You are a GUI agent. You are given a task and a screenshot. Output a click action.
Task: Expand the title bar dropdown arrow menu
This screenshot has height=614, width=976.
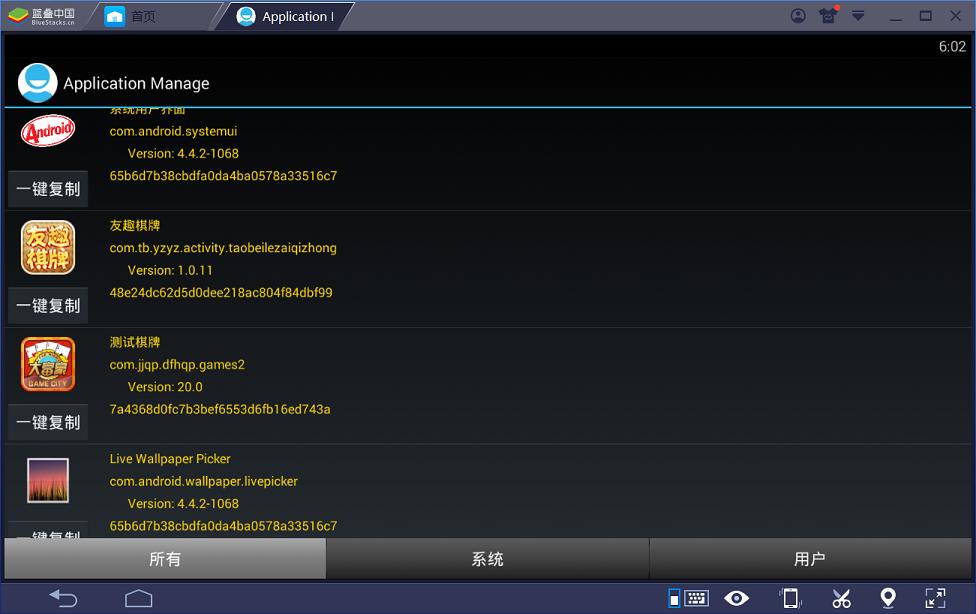(857, 16)
